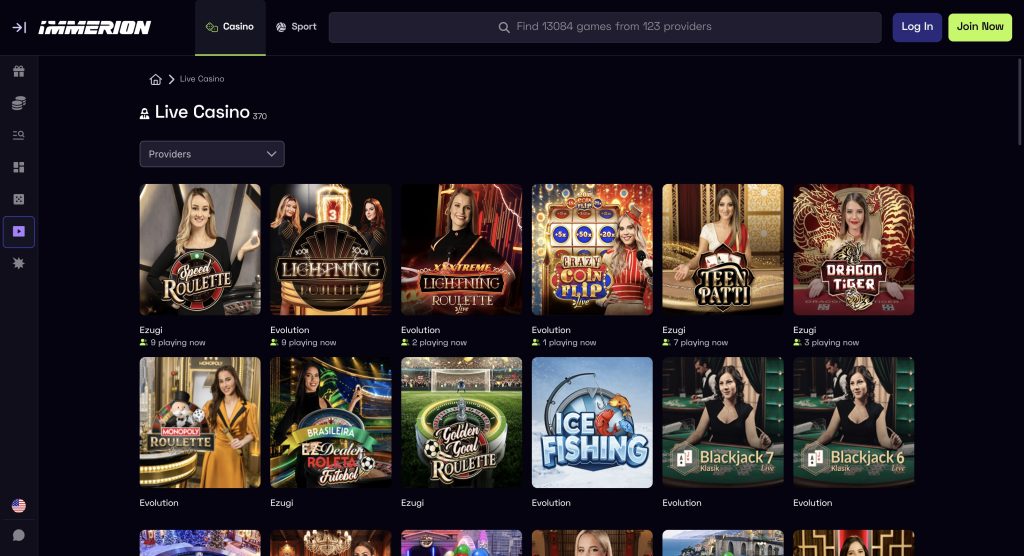The image size is (1024, 556).
Task: Open Blackjack 6 Klasik thumbnail
Action: coord(854,422)
